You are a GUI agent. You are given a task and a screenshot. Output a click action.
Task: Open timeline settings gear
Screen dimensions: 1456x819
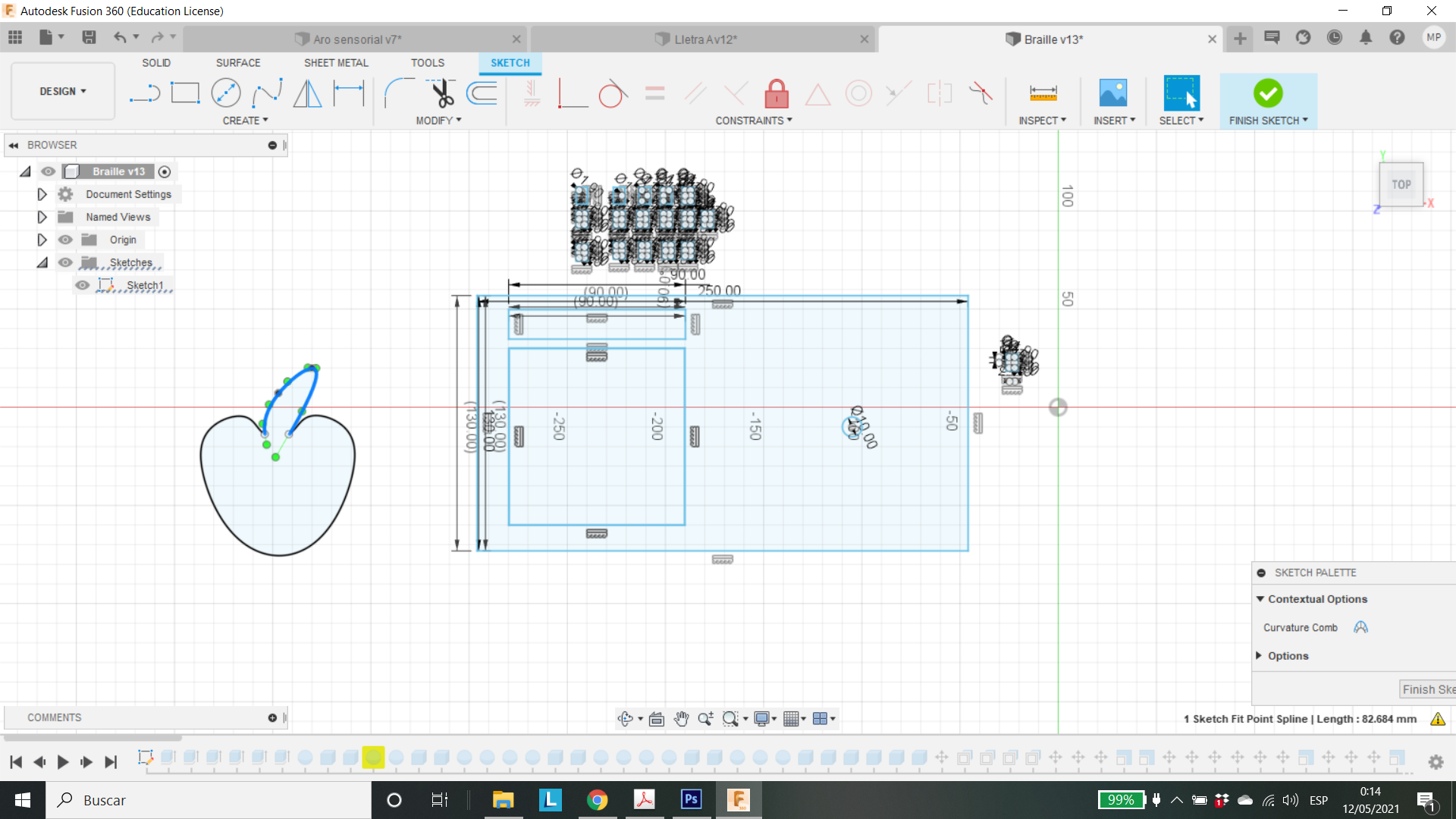tap(1436, 762)
